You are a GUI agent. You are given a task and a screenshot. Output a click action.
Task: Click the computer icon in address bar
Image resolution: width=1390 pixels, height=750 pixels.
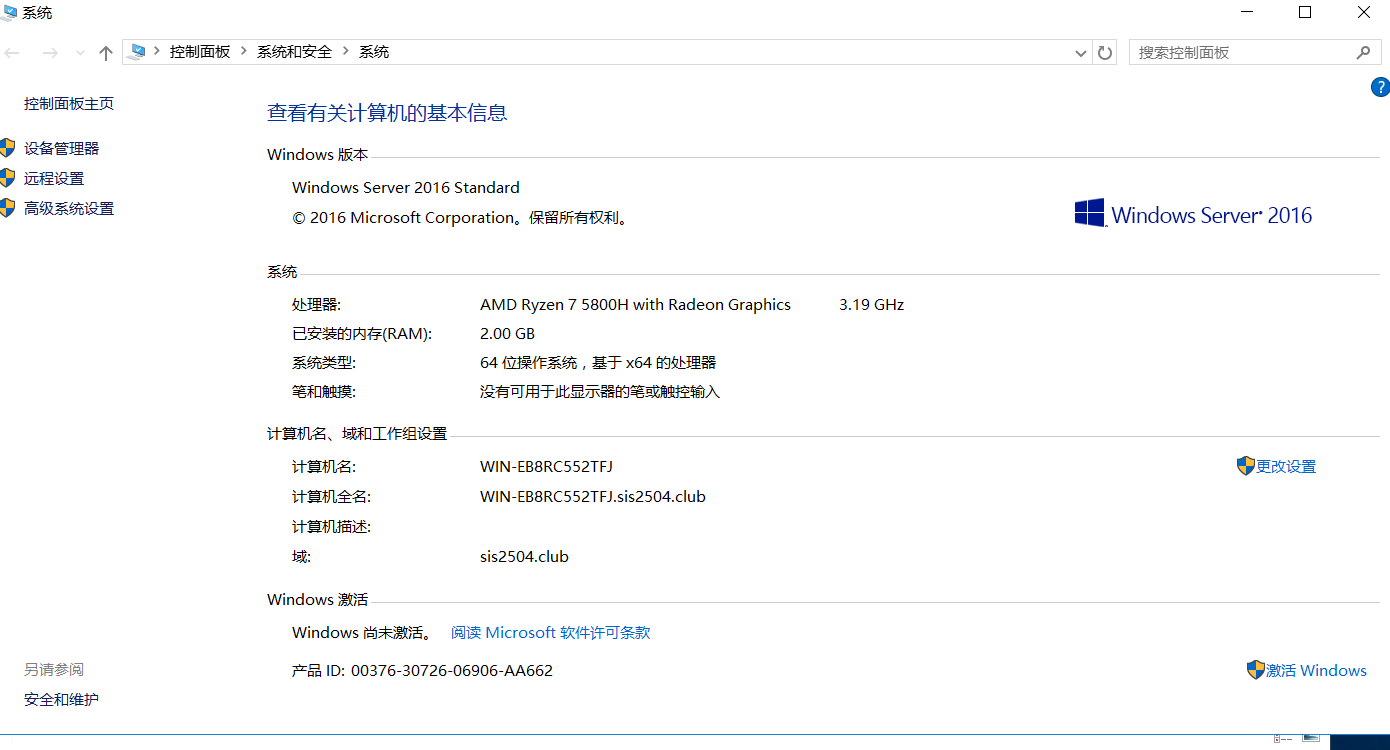tap(137, 52)
